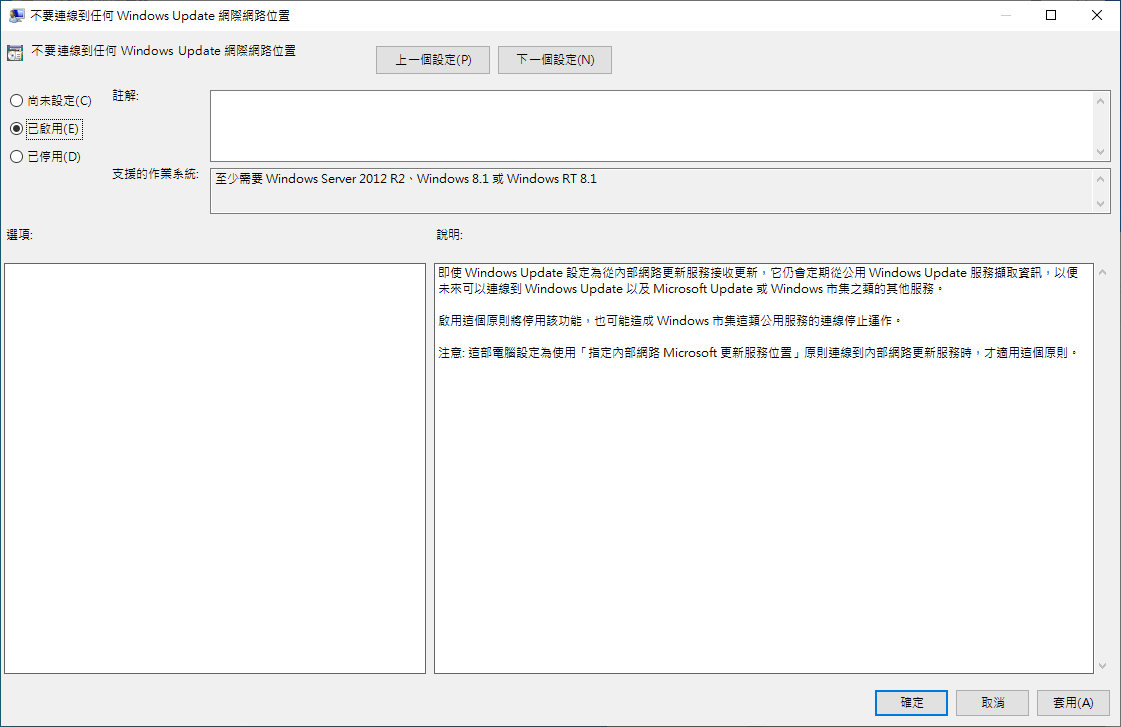This screenshot has height=727, width=1121.
Task: Click the description paragraph starting 即使 Windows Update
Action: [x=758, y=280]
